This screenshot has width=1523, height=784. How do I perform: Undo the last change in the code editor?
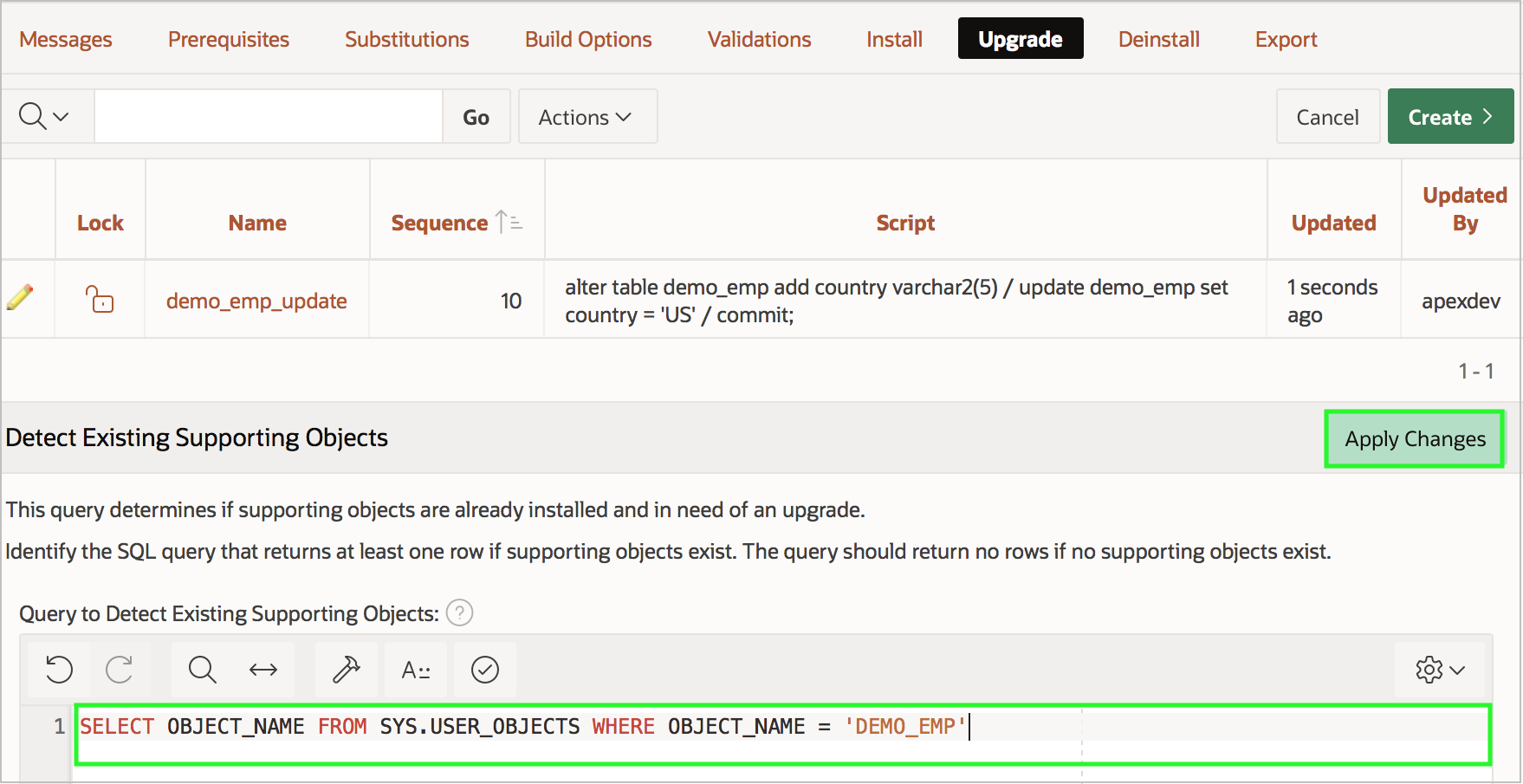(x=59, y=670)
